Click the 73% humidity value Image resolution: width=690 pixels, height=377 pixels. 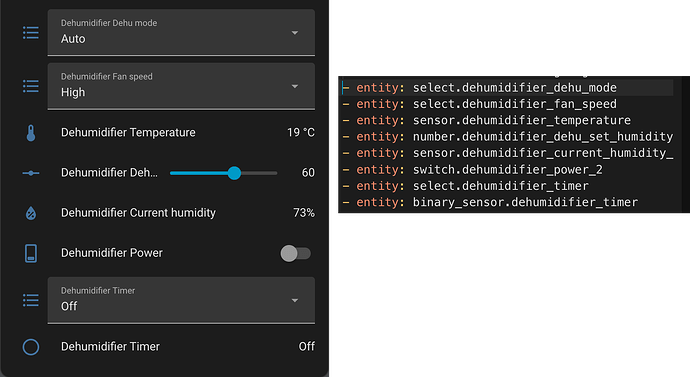click(x=304, y=213)
